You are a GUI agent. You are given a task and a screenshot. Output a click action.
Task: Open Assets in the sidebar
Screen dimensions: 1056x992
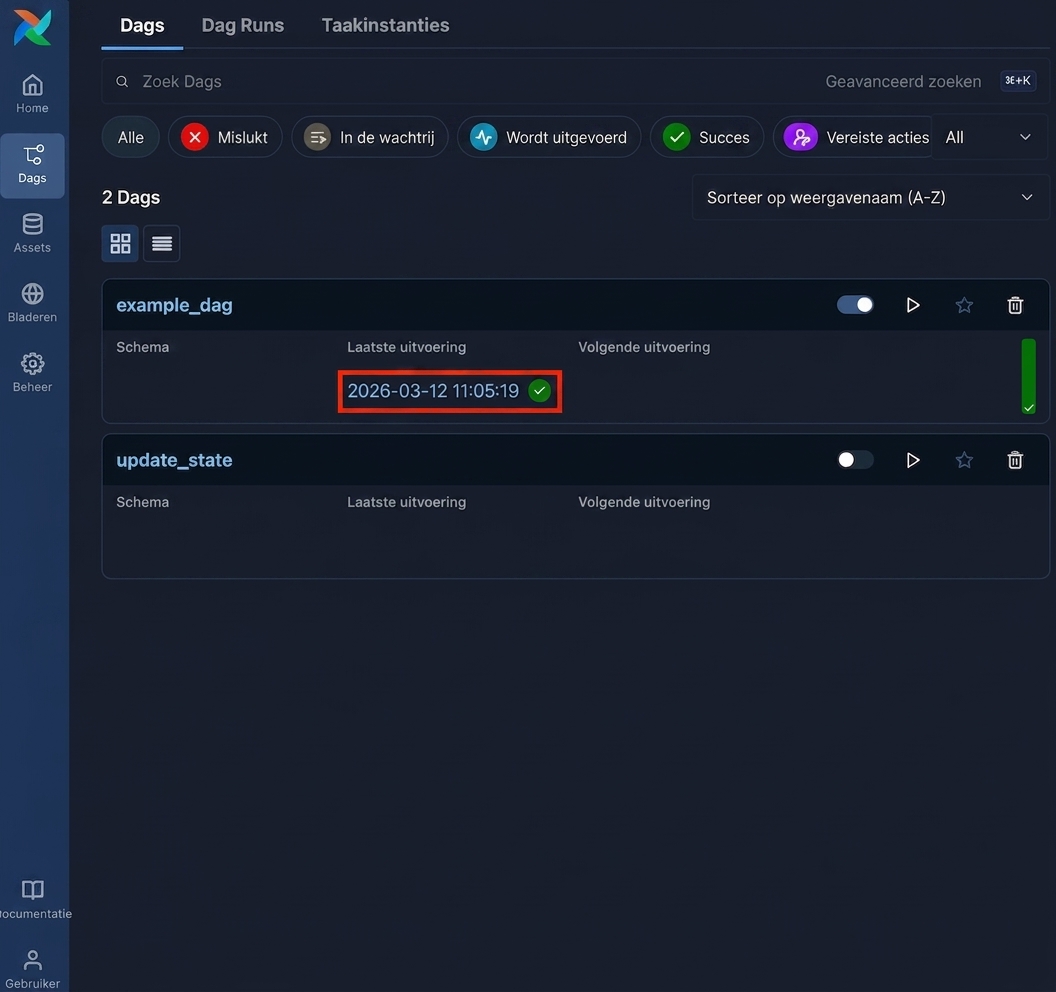pyautogui.click(x=32, y=233)
